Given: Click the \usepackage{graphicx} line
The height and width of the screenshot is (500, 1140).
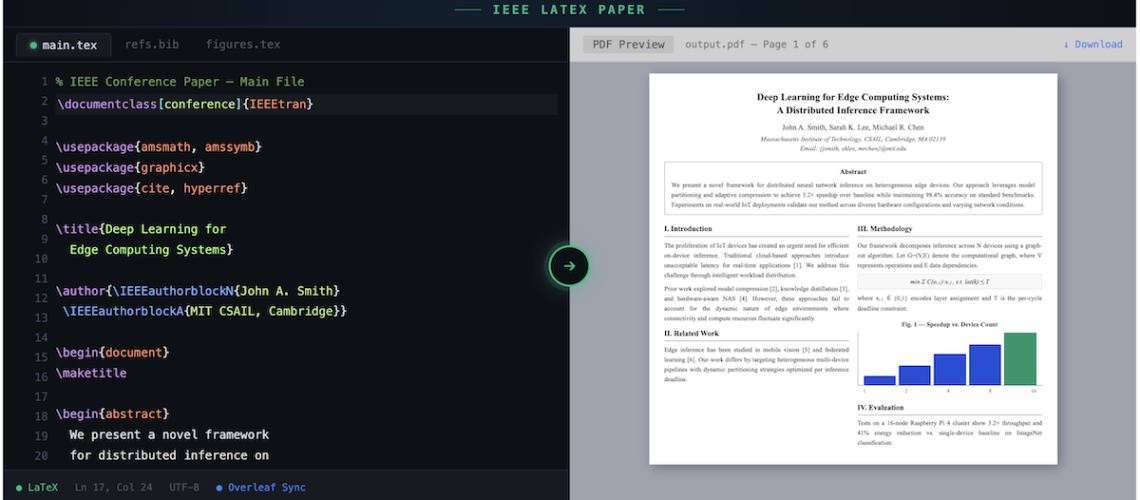Looking at the screenshot, I should pyautogui.click(x=130, y=168).
